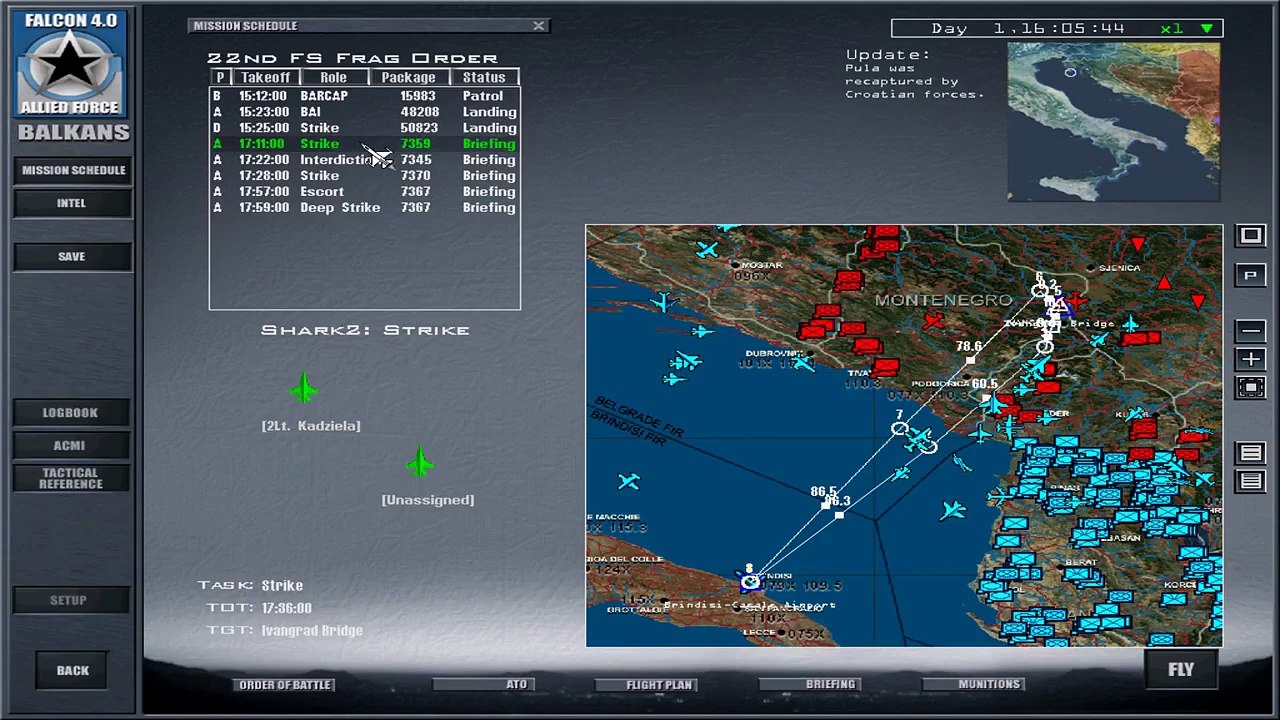Click the Day 1 campaign clock
1280x720 pixels.
pyautogui.click(x=1028, y=29)
